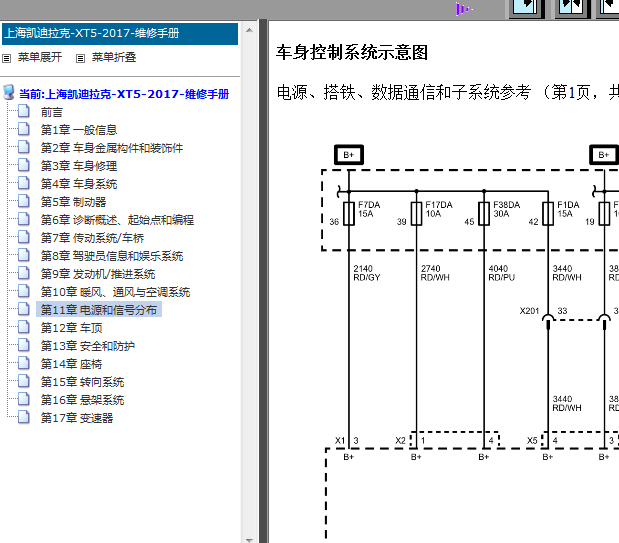
Task: Open 第14章 座椅
Action: pyautogui.click(x=71, y=364)
